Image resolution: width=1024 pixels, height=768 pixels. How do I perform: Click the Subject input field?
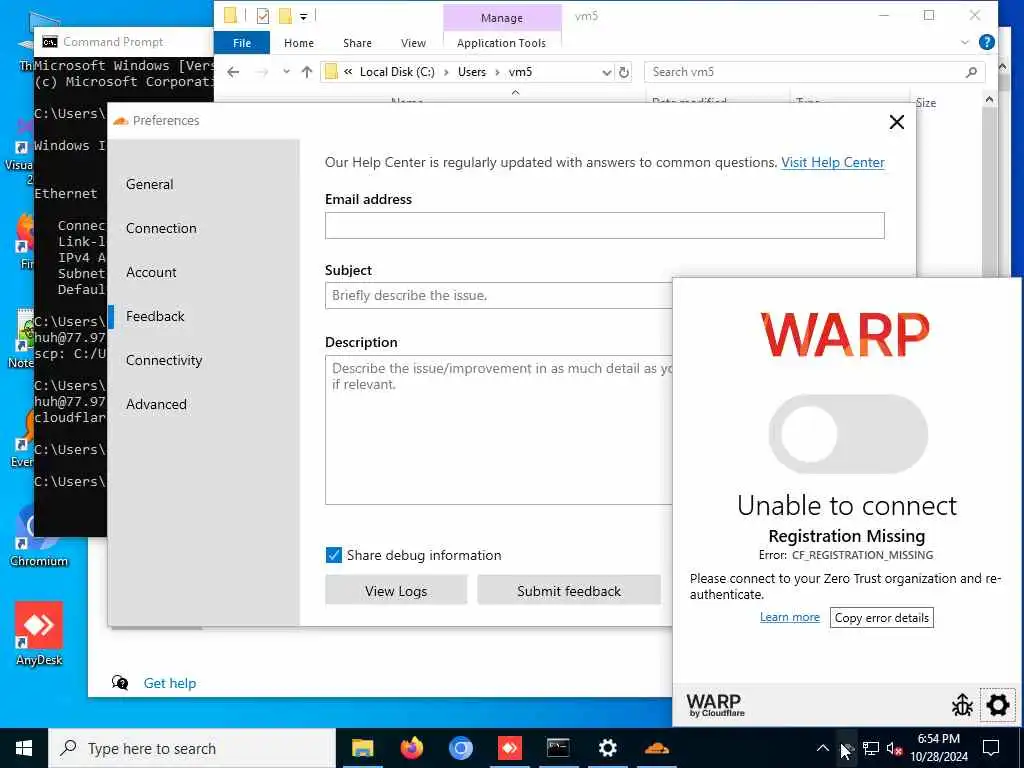coord(499,295)
